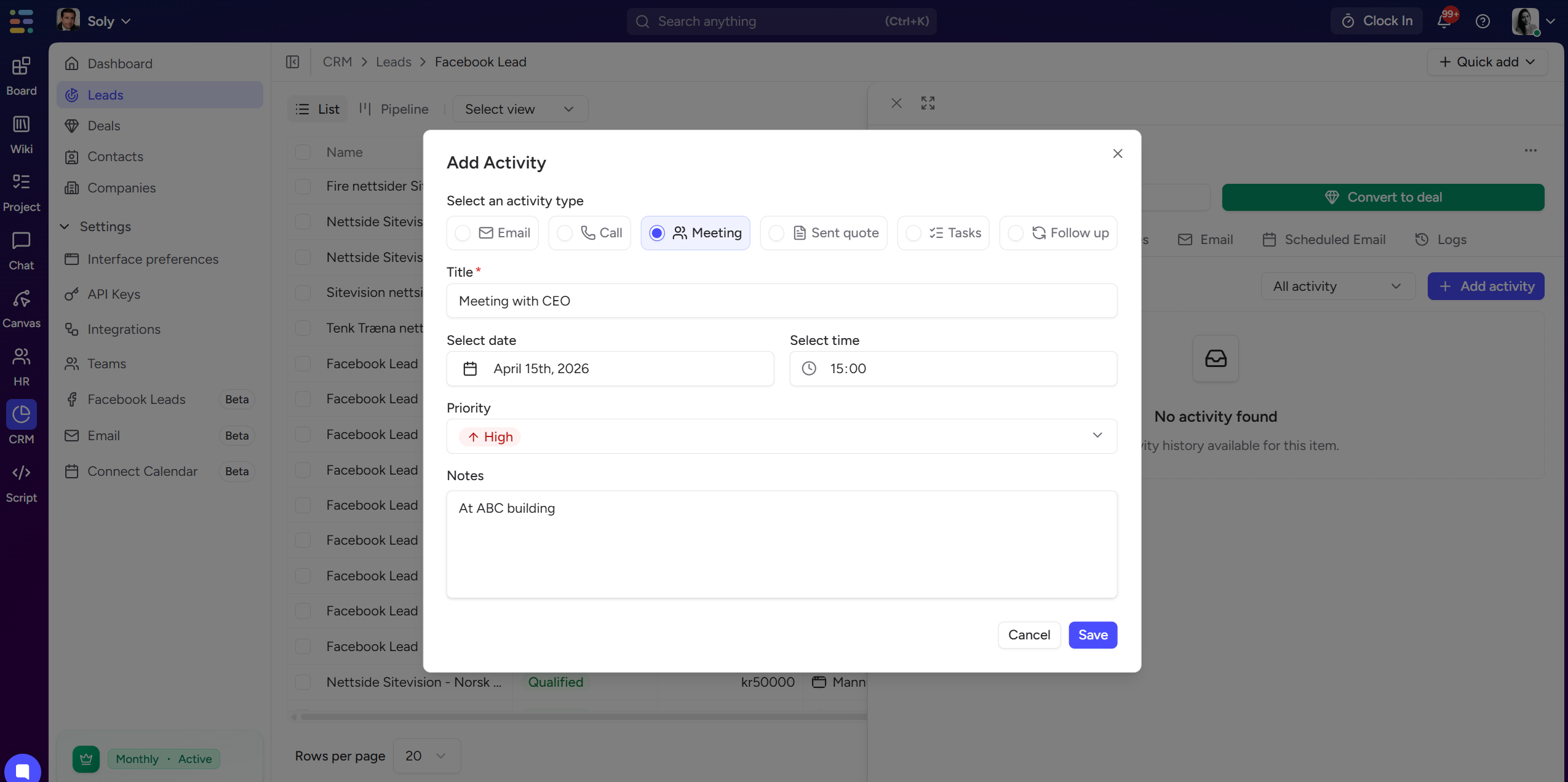The width and height of the screenshot is (1568, 782).
Task: Cancel the Add Activity dialog
Action: pyautogui.click(x=1029, y=635)
